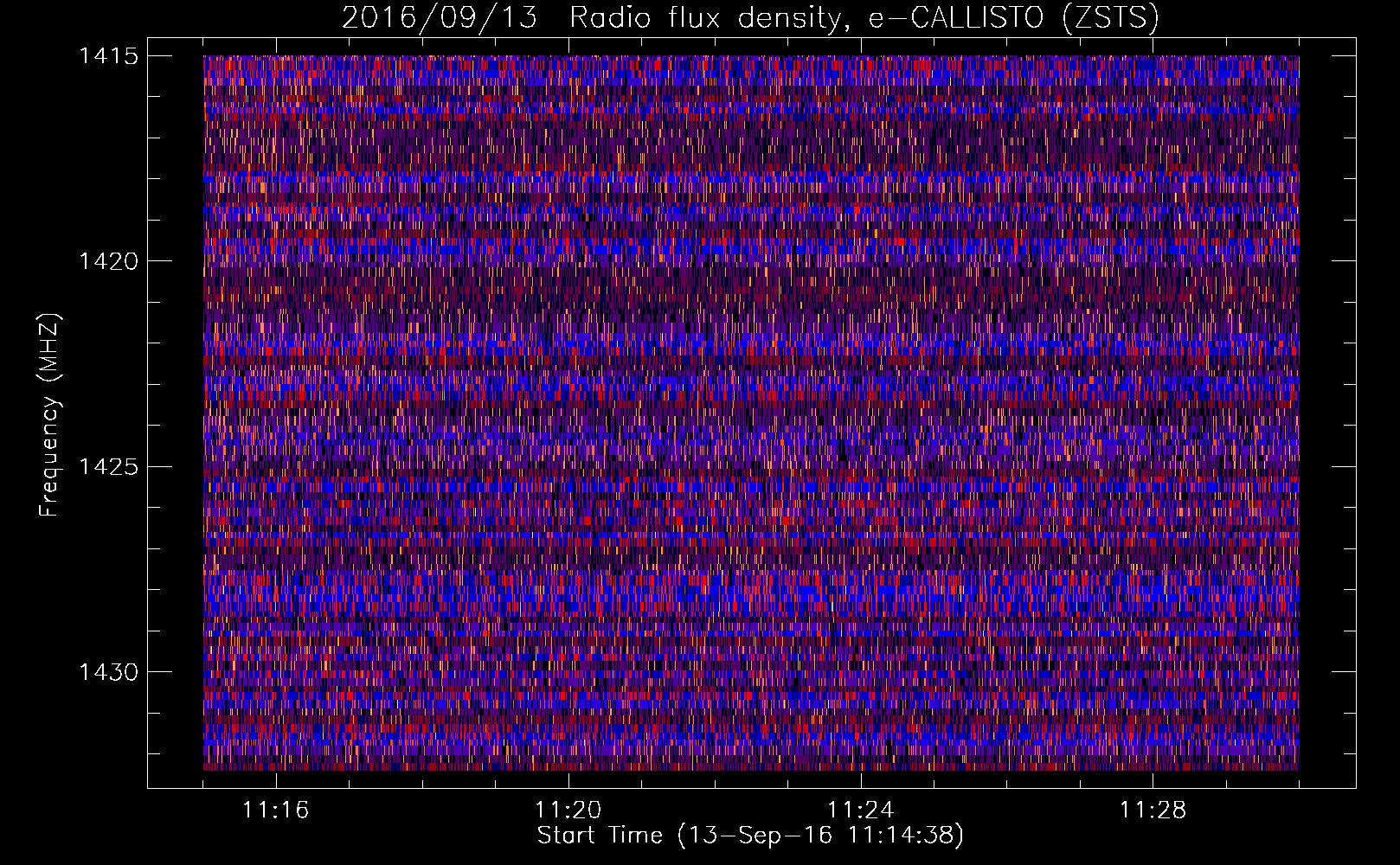Image resolution: width=1400 pixels, height=865 pixels.
Task: Click the date '2016/09/13' in the title
Action: pyautogui.click(x=440, y=17)
